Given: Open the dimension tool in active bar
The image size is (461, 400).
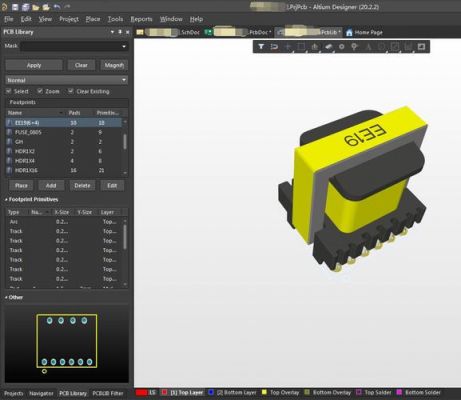Looking at the screenshot, I should (395, 47).
